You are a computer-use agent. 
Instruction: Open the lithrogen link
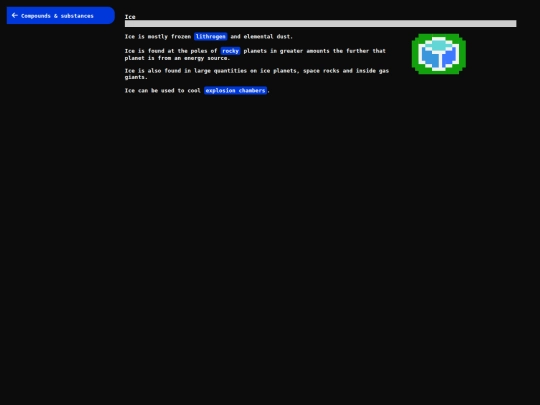pos(210,37)
